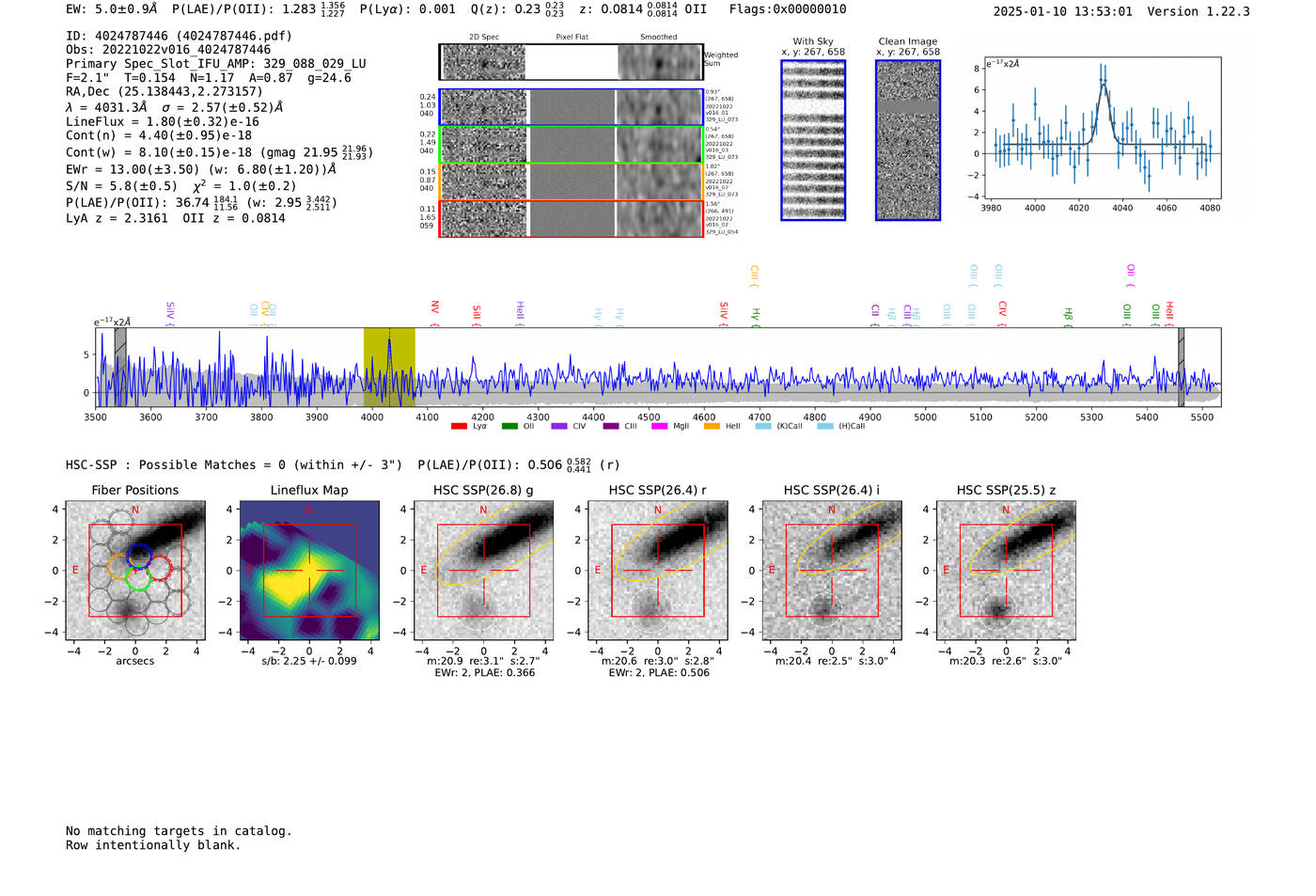Click the OII green legend swatch
The height and width of the screenshot is (896, 1316).
tap(509, 426)
